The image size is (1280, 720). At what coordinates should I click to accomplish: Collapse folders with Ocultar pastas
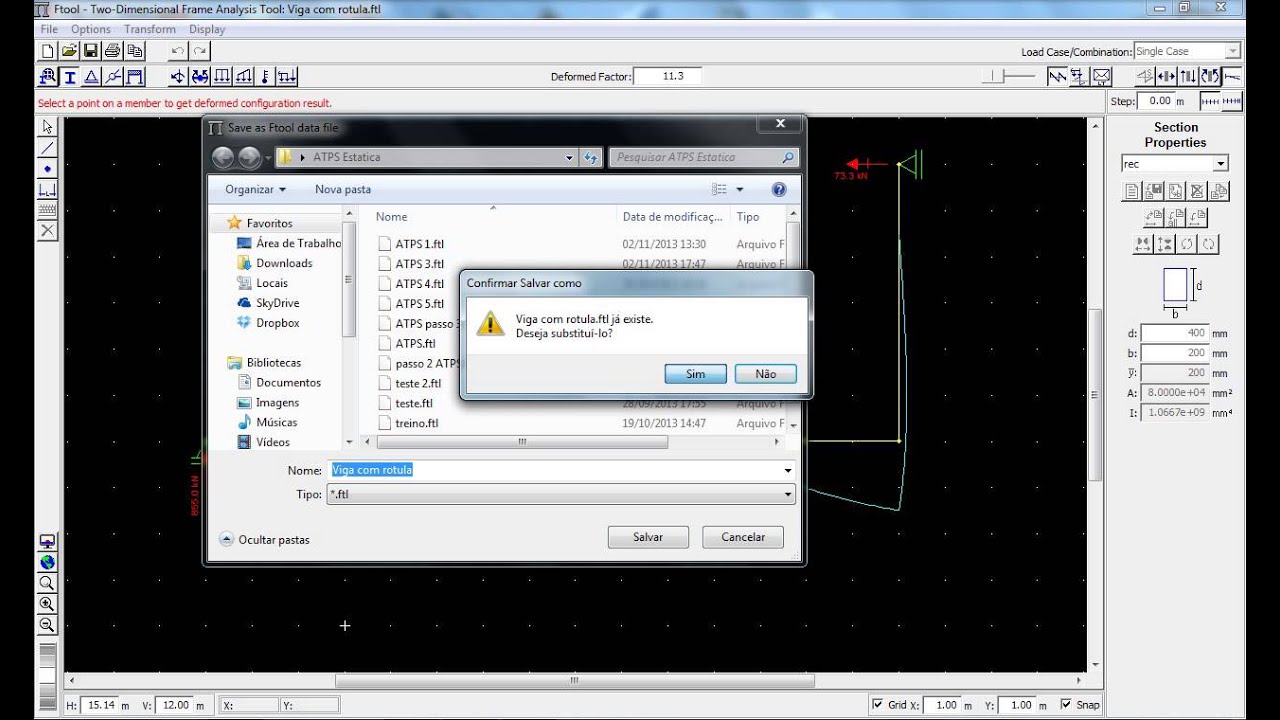(x=264, y=539)
